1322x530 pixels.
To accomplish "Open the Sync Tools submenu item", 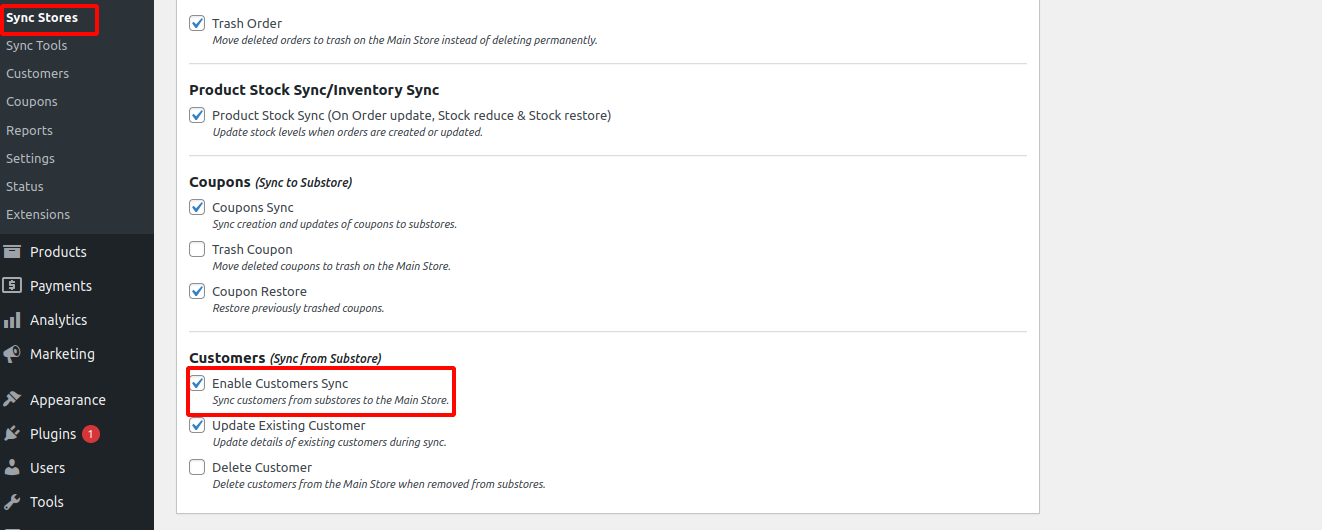I will (36, 45).
